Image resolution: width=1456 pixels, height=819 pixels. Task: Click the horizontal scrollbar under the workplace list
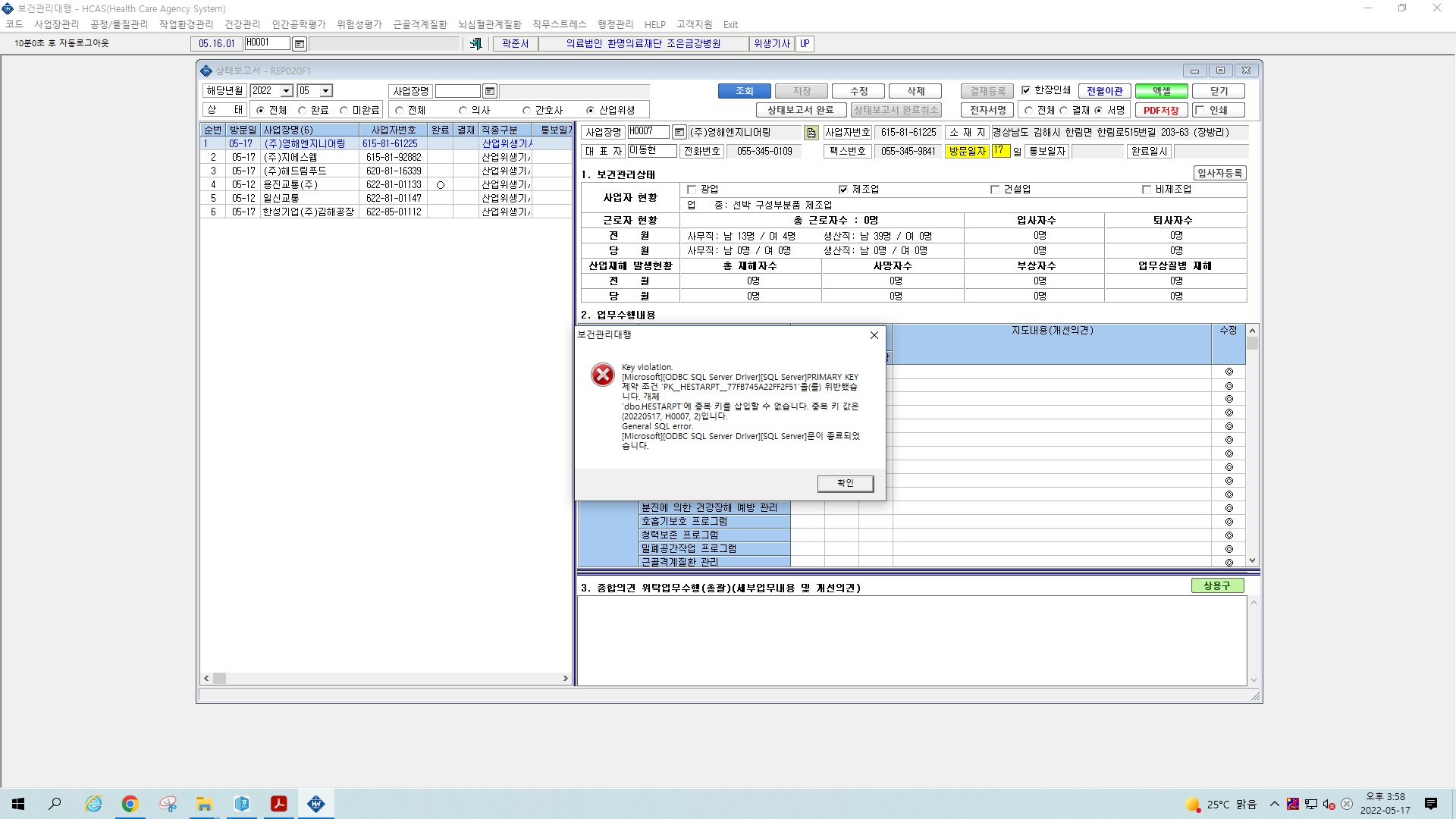385,679
